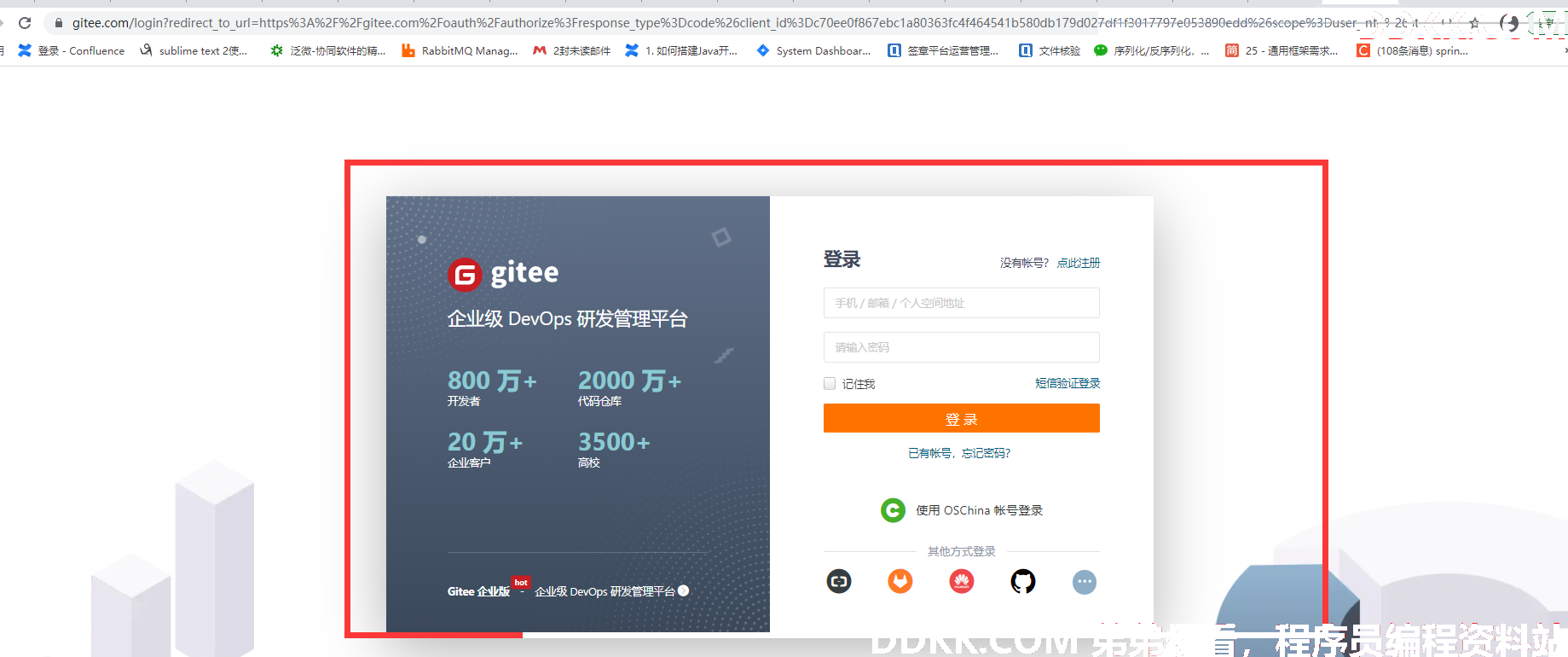The image size is (1568, 657).
Task: Open the 泛微-协同软件 bookmark
Action: pos(328,50)
